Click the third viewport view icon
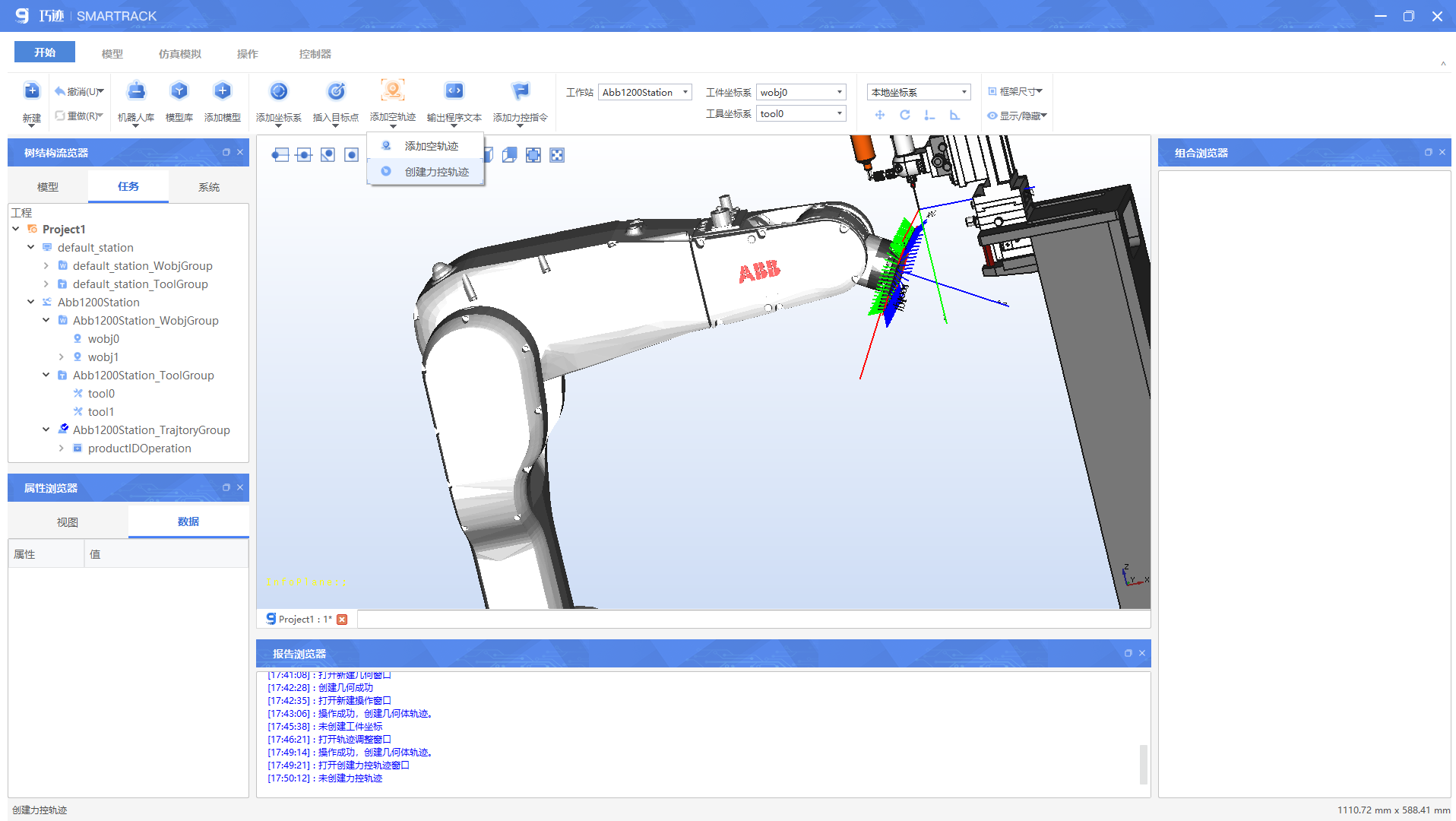Screen dimensions: 1456x821 328,155
